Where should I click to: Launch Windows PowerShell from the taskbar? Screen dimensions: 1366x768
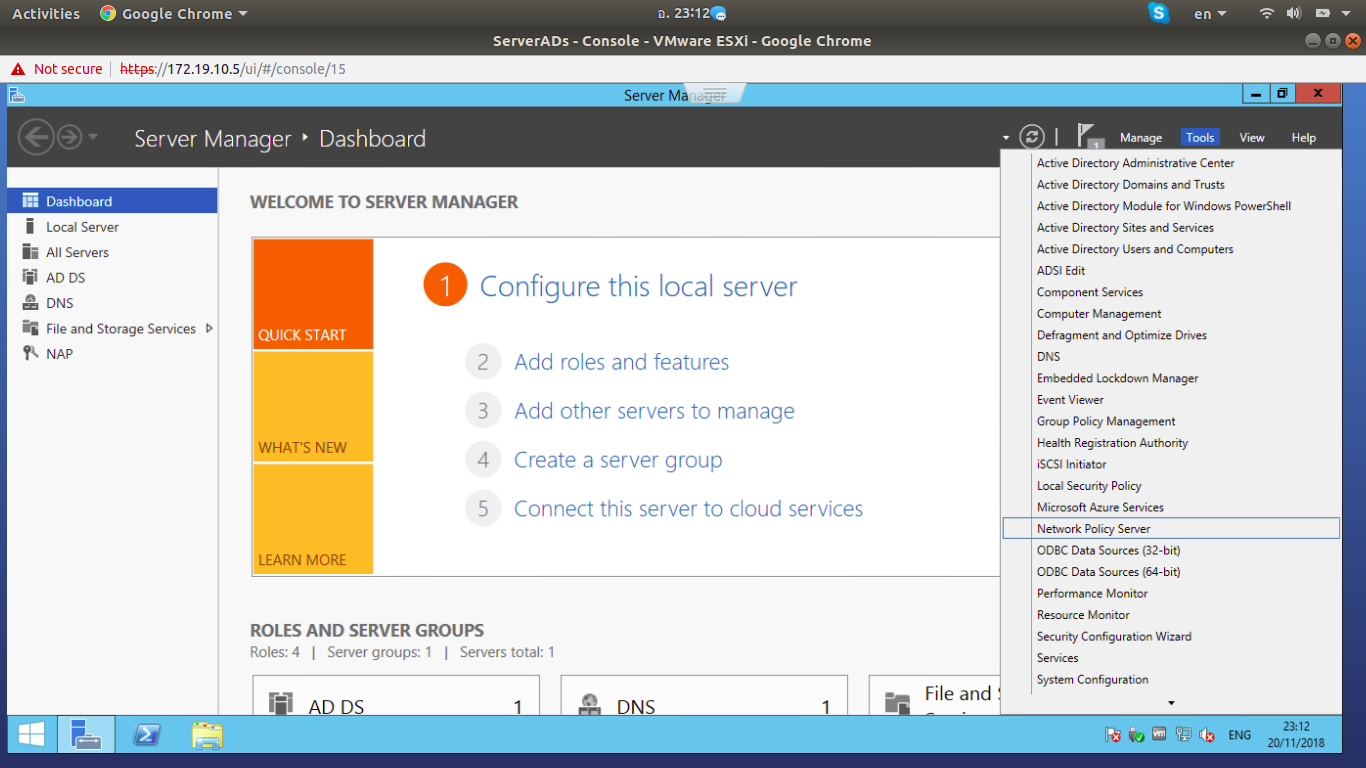pos(146,735)
